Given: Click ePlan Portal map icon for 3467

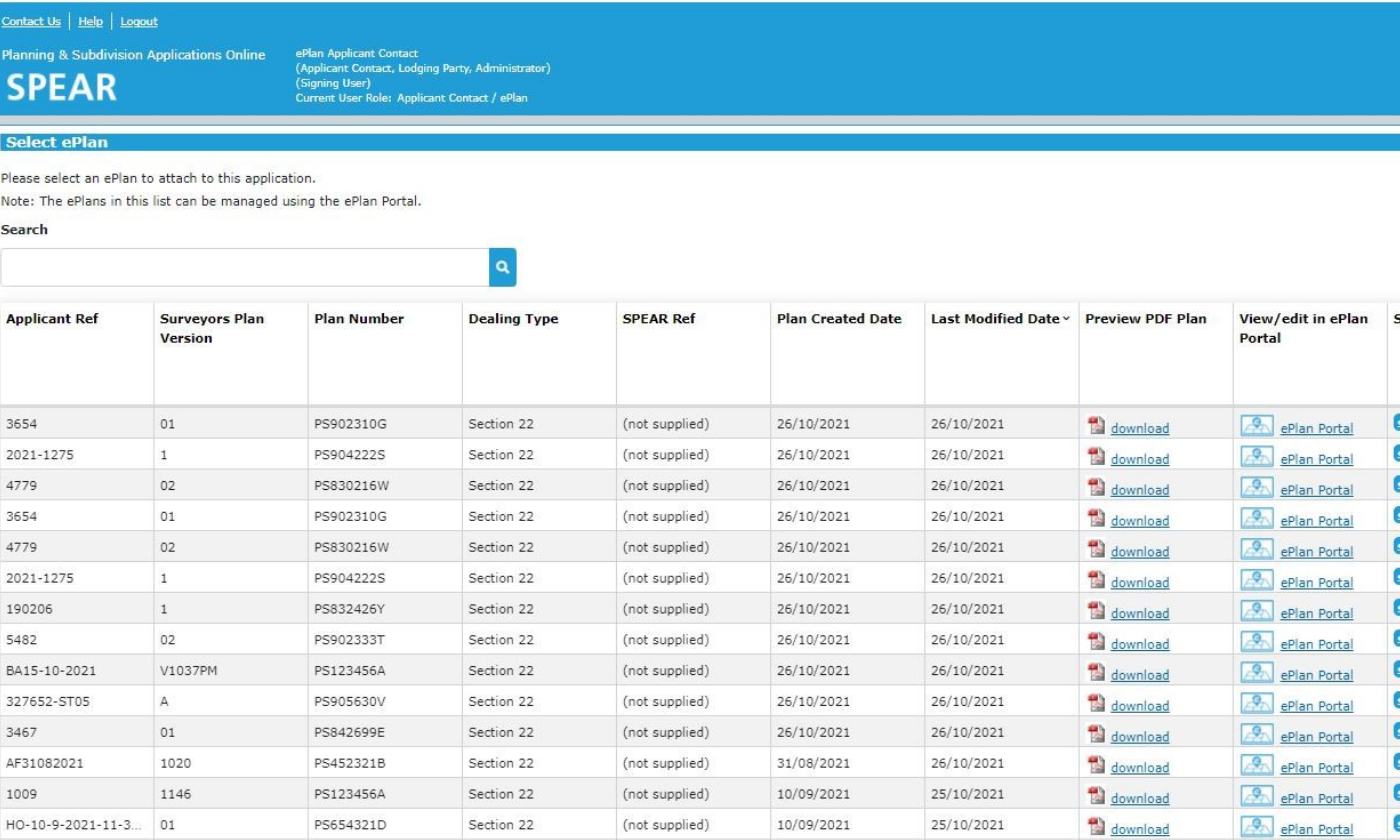Looking at the screenshot, I should click(x=1257, y=735).
